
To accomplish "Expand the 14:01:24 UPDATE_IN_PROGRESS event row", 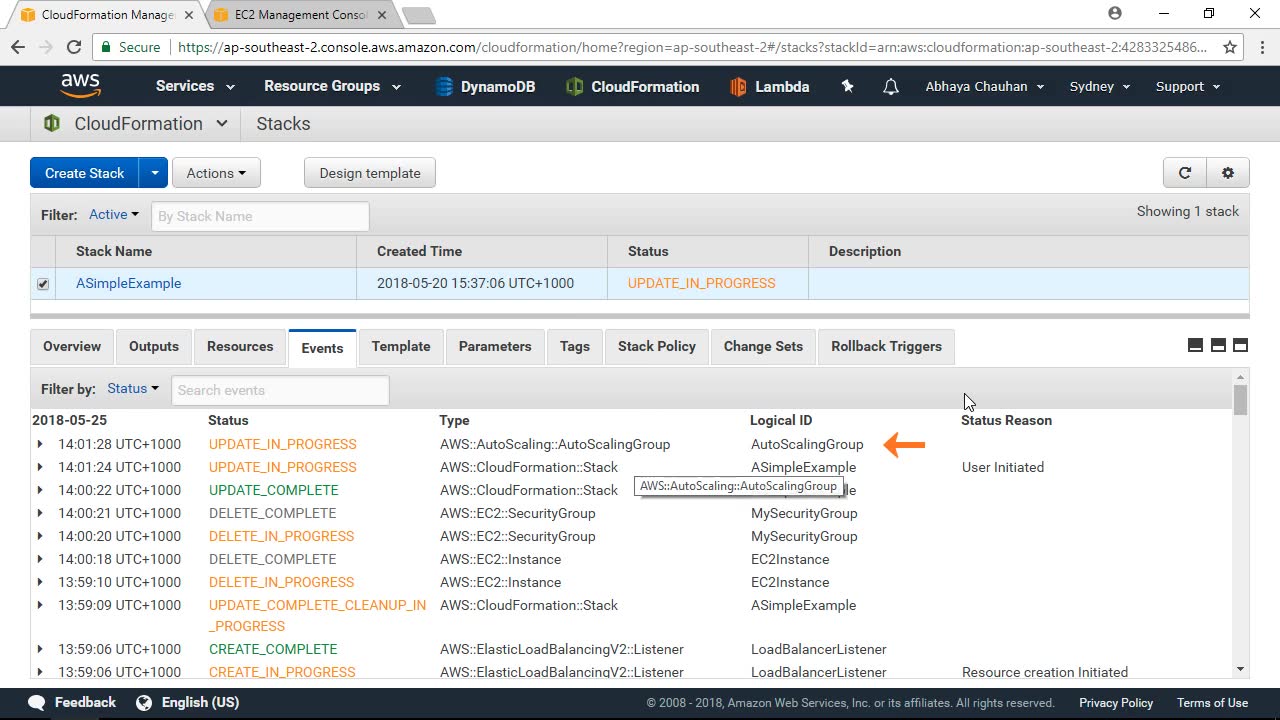I will (40, 467).
